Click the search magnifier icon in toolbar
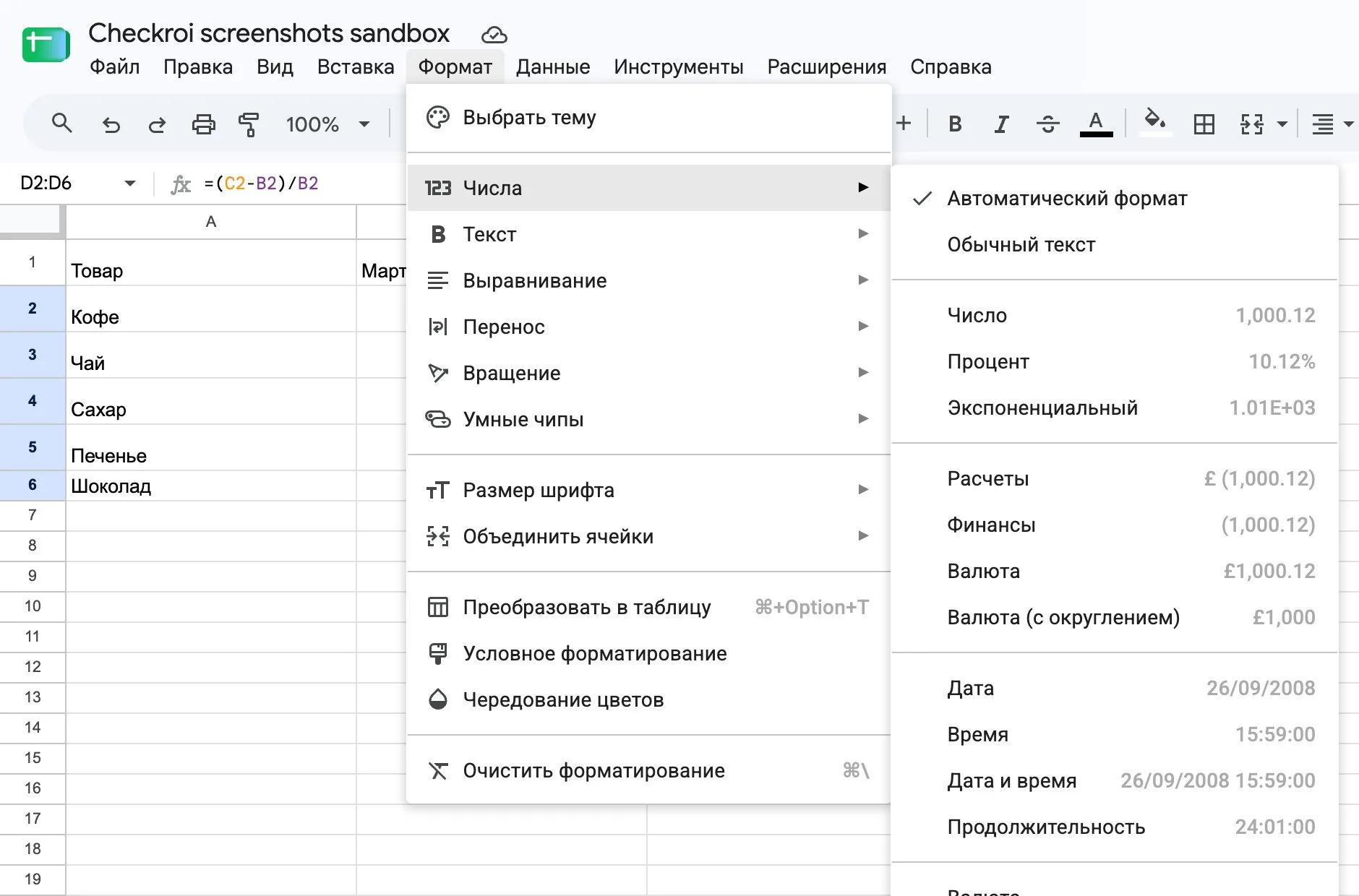This screenshot has width=1359, height=896. 62,124
